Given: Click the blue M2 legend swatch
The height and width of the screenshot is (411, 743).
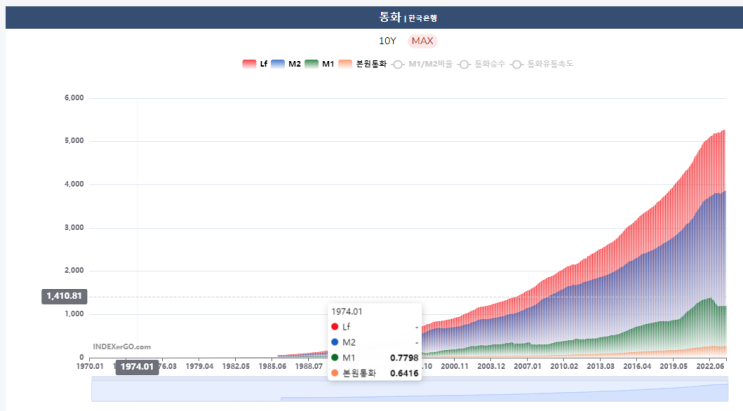Looking at the screenshot, I should tap(278, 64).
